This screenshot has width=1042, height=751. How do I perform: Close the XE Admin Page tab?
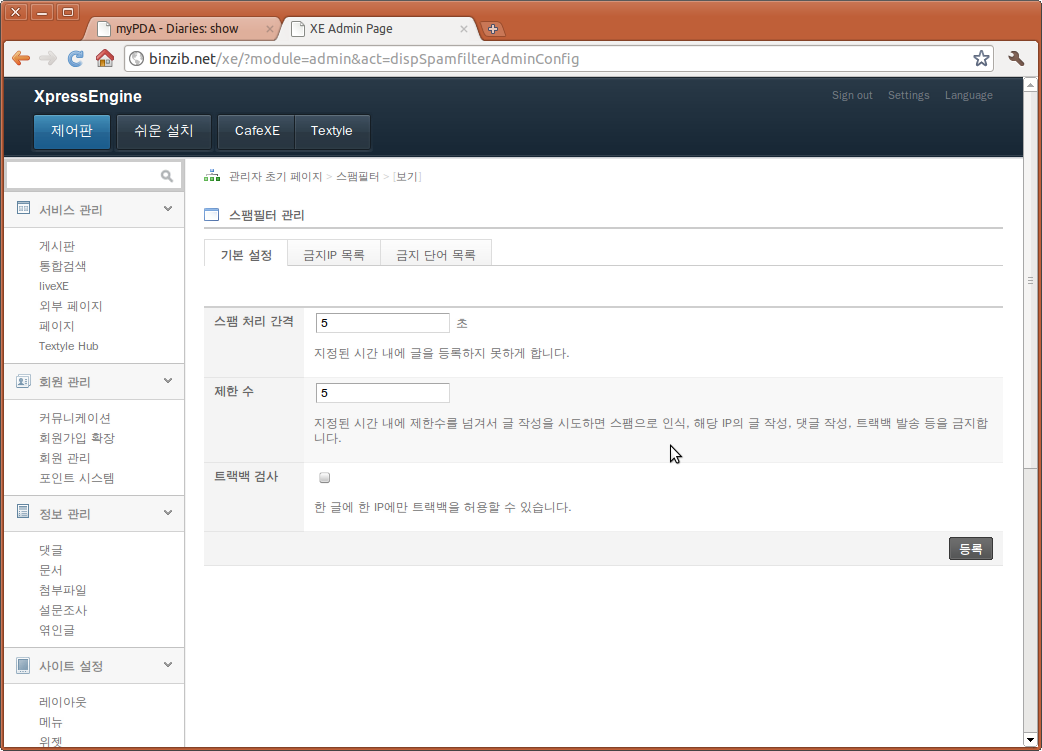[464, 29]
